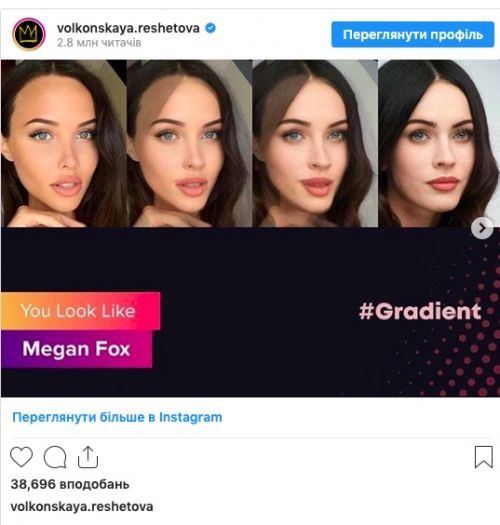Viewport: 500px width, 525px height.
Task: Click the Megan Fox purple label
Action: (x=76, y=349)
